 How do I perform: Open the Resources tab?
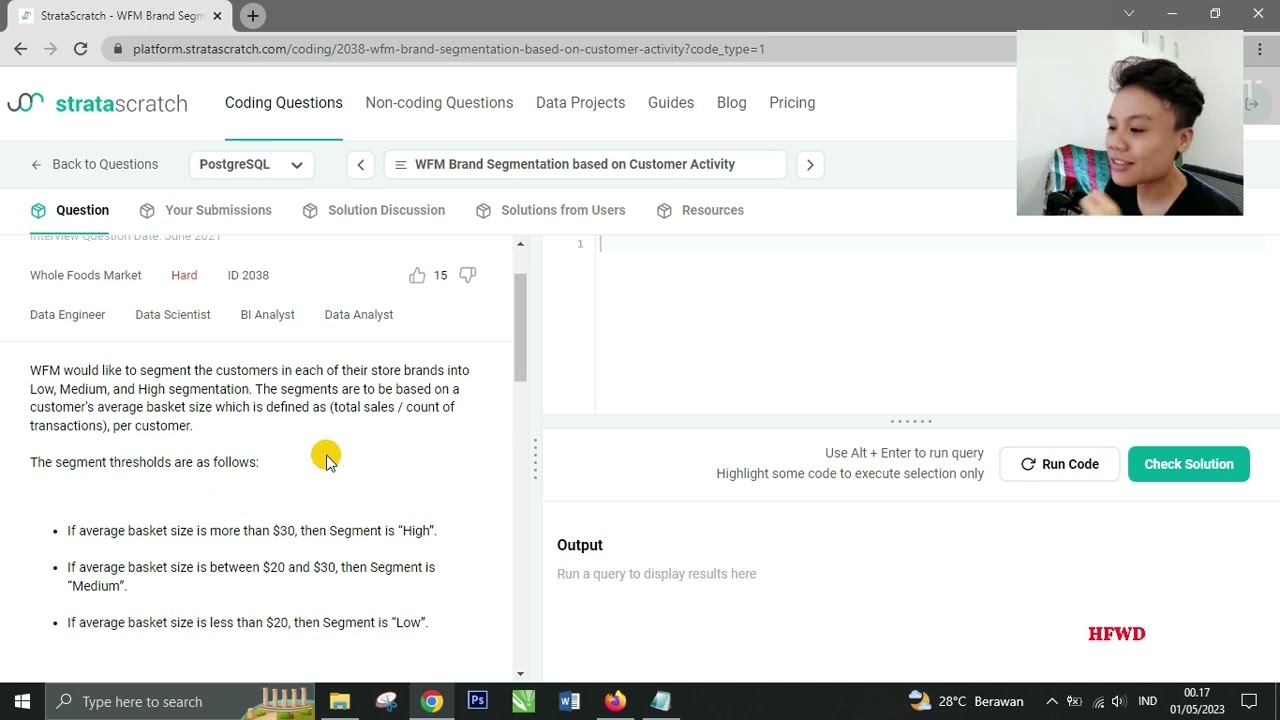tap(700, 210)
